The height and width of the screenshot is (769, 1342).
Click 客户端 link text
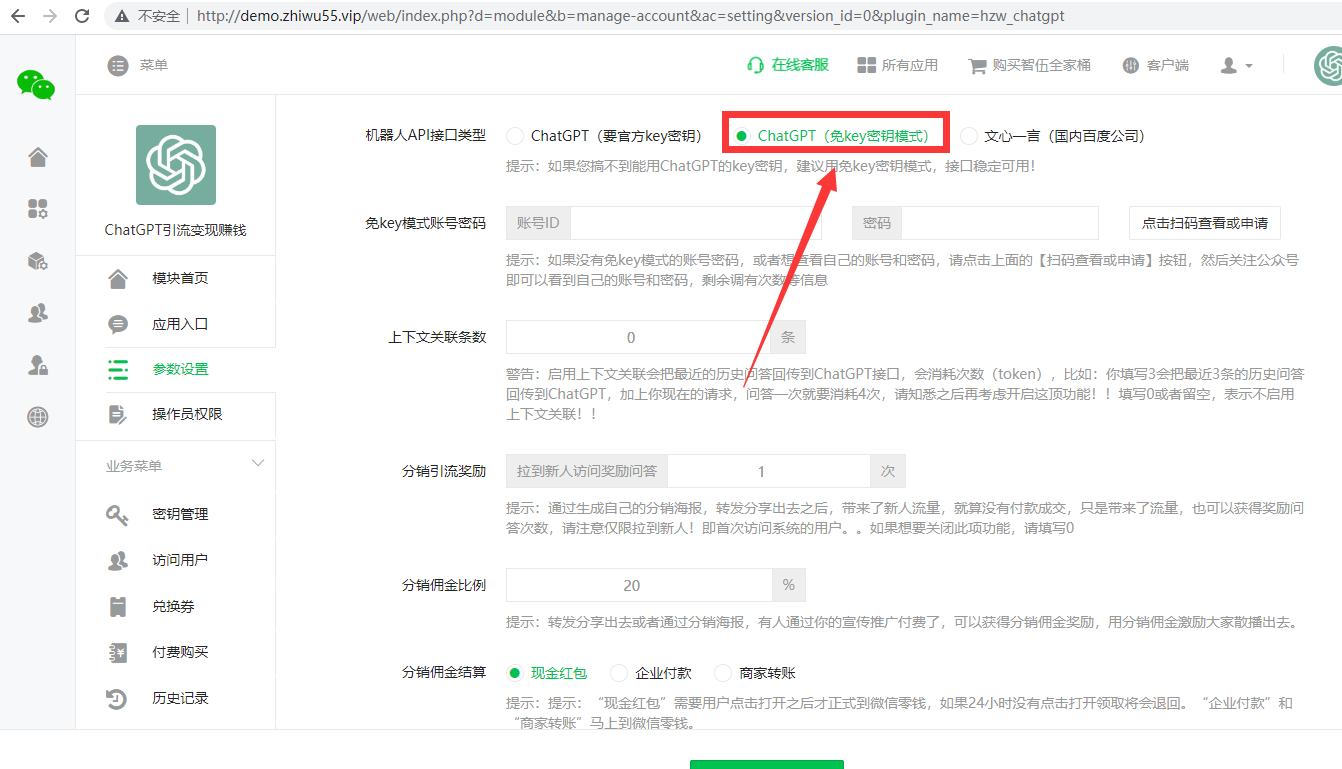(1168, 65)
